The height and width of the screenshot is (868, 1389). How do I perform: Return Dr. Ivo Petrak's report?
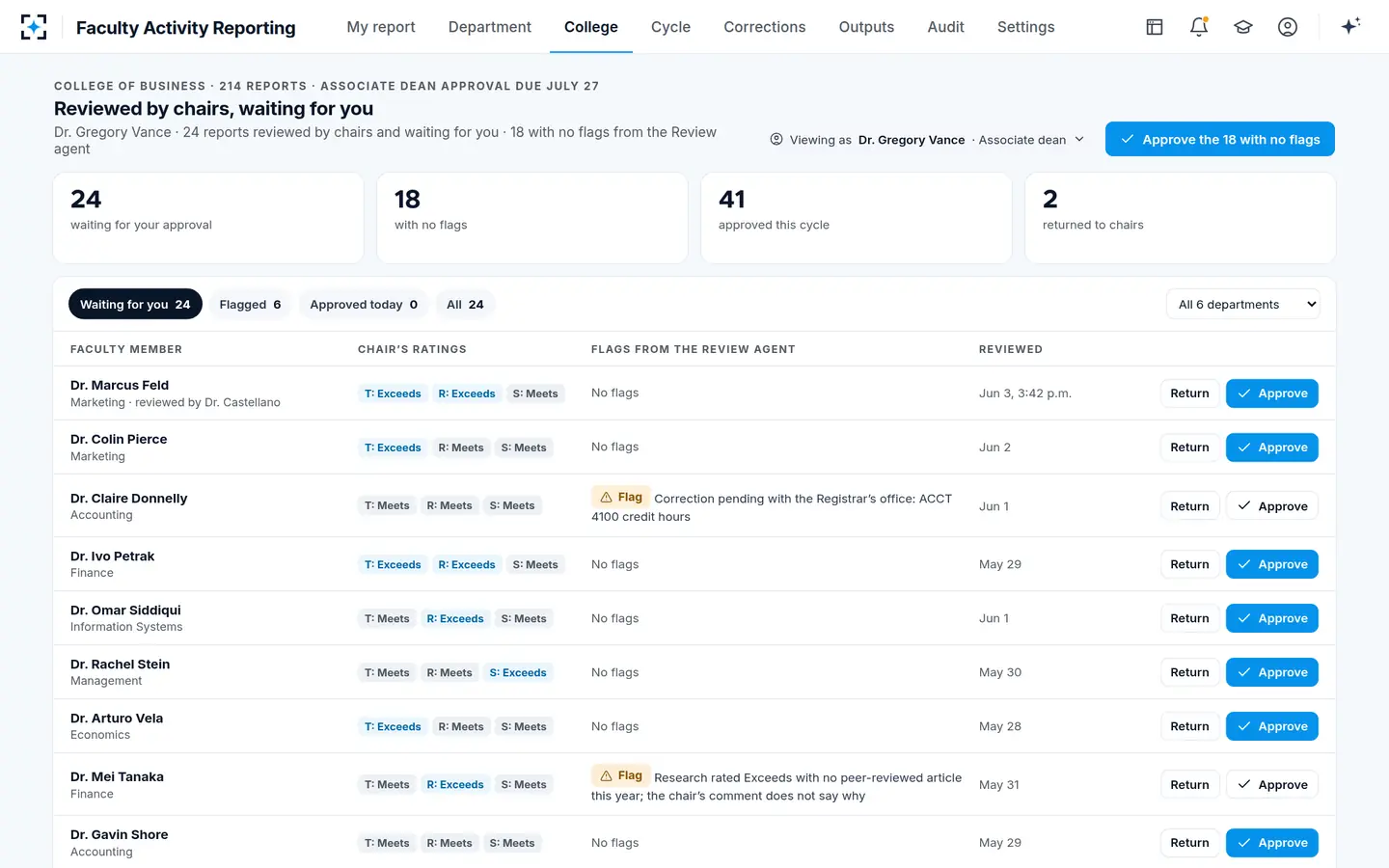tap(1189, 564)
